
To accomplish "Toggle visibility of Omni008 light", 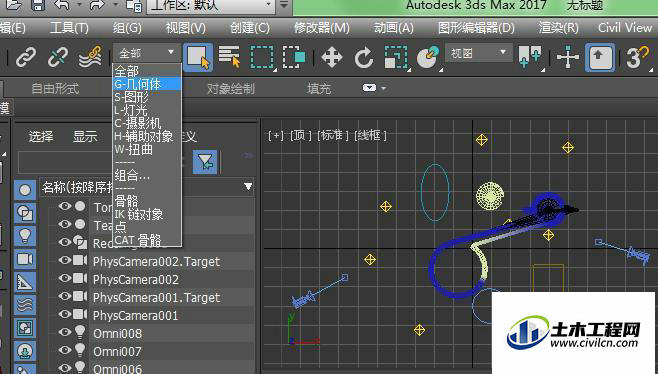I will [x=64, y=332].
